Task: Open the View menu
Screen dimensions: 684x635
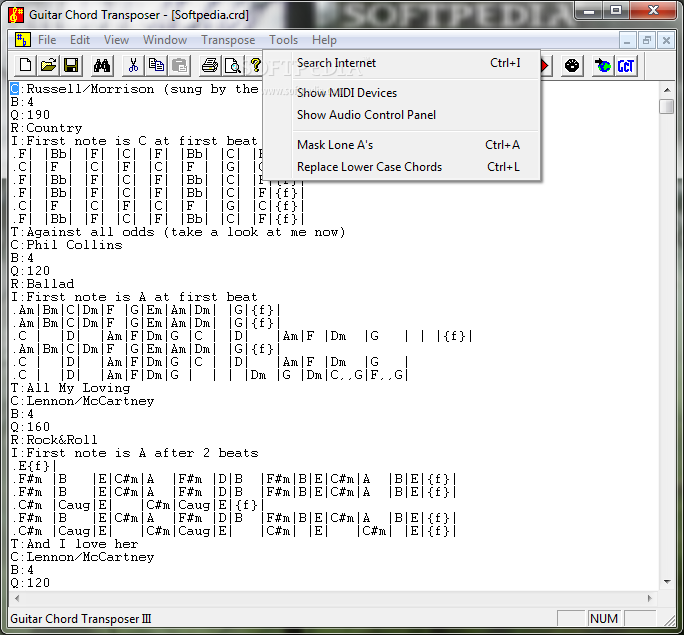Action: [116, 40]
